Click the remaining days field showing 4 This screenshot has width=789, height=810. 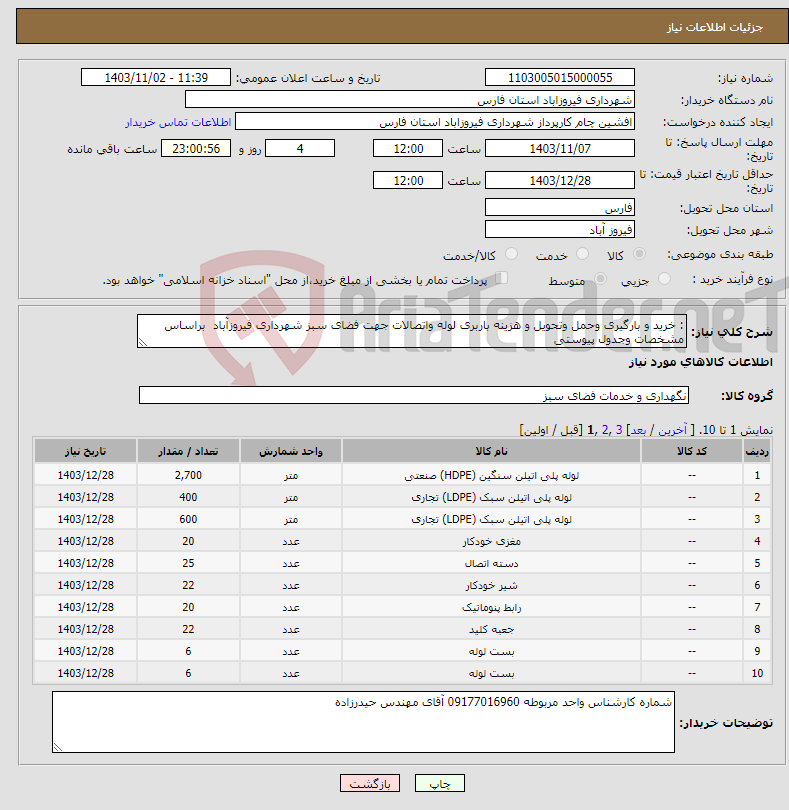coord(300,149)
